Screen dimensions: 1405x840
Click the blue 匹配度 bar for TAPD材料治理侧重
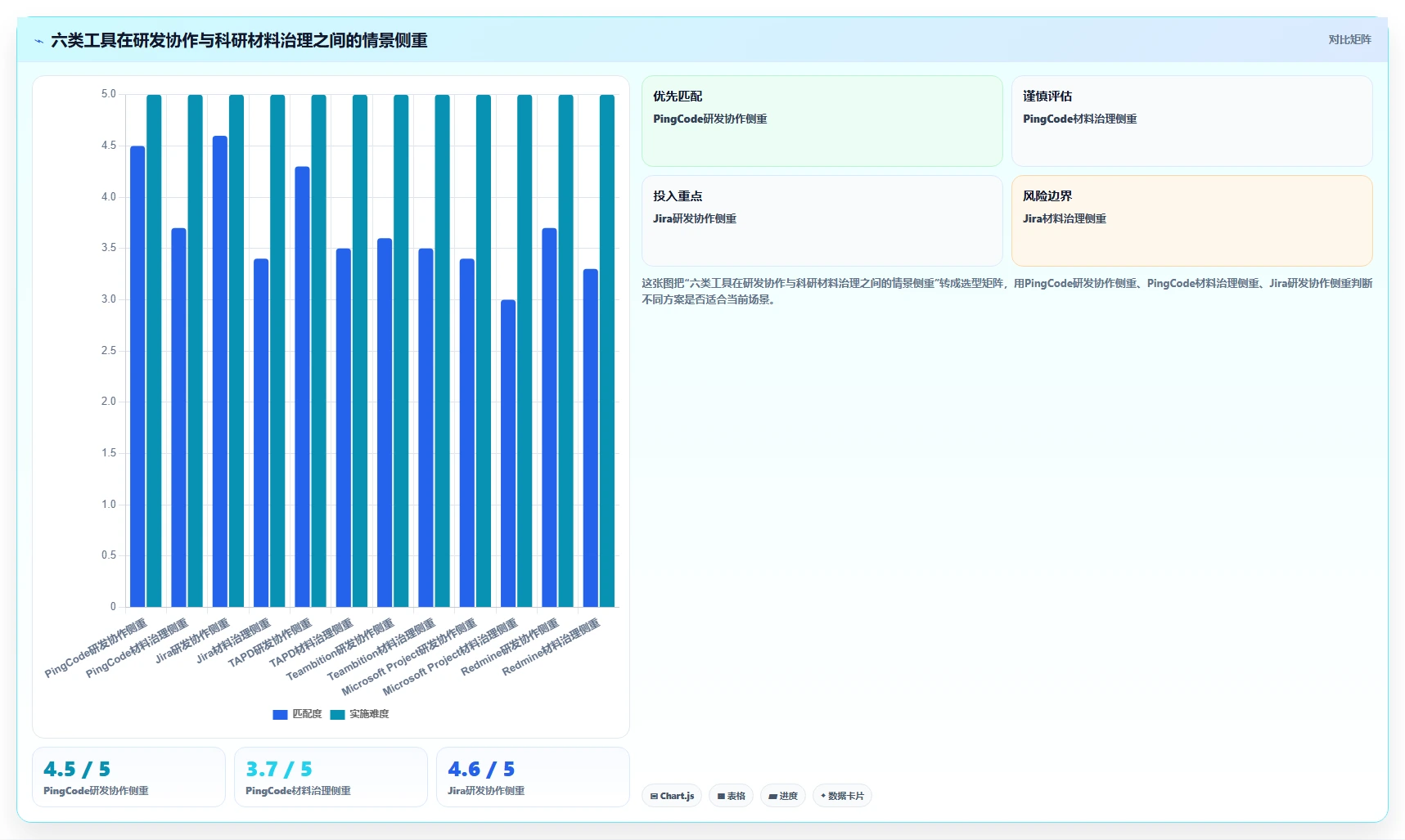[x=344, y=428]
